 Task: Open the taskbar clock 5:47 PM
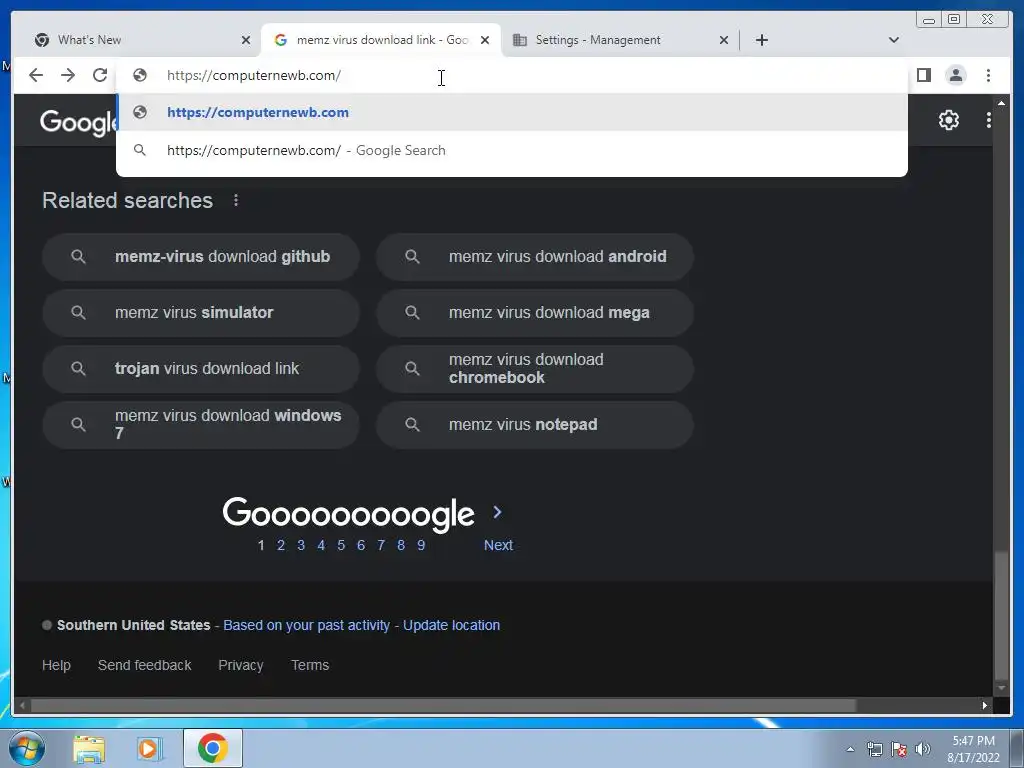coord(973,748)
